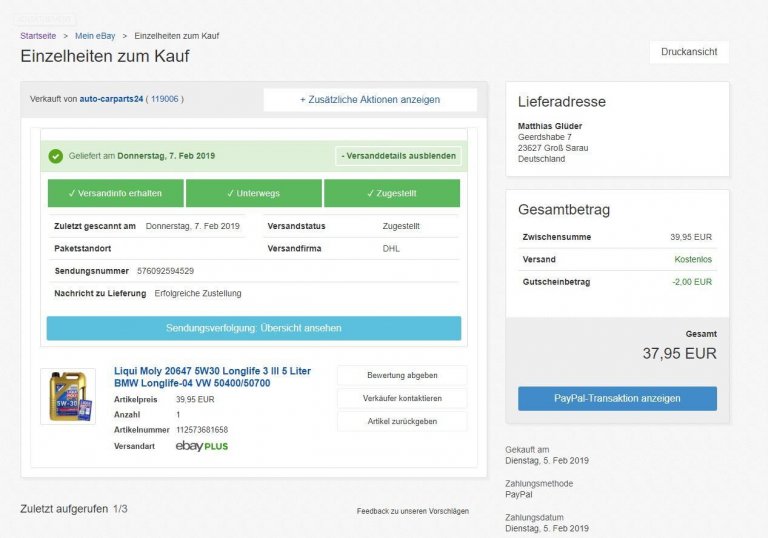768x538 pixels.
Task: Click total amount 37,95 EUR
Action: point(679,353)
